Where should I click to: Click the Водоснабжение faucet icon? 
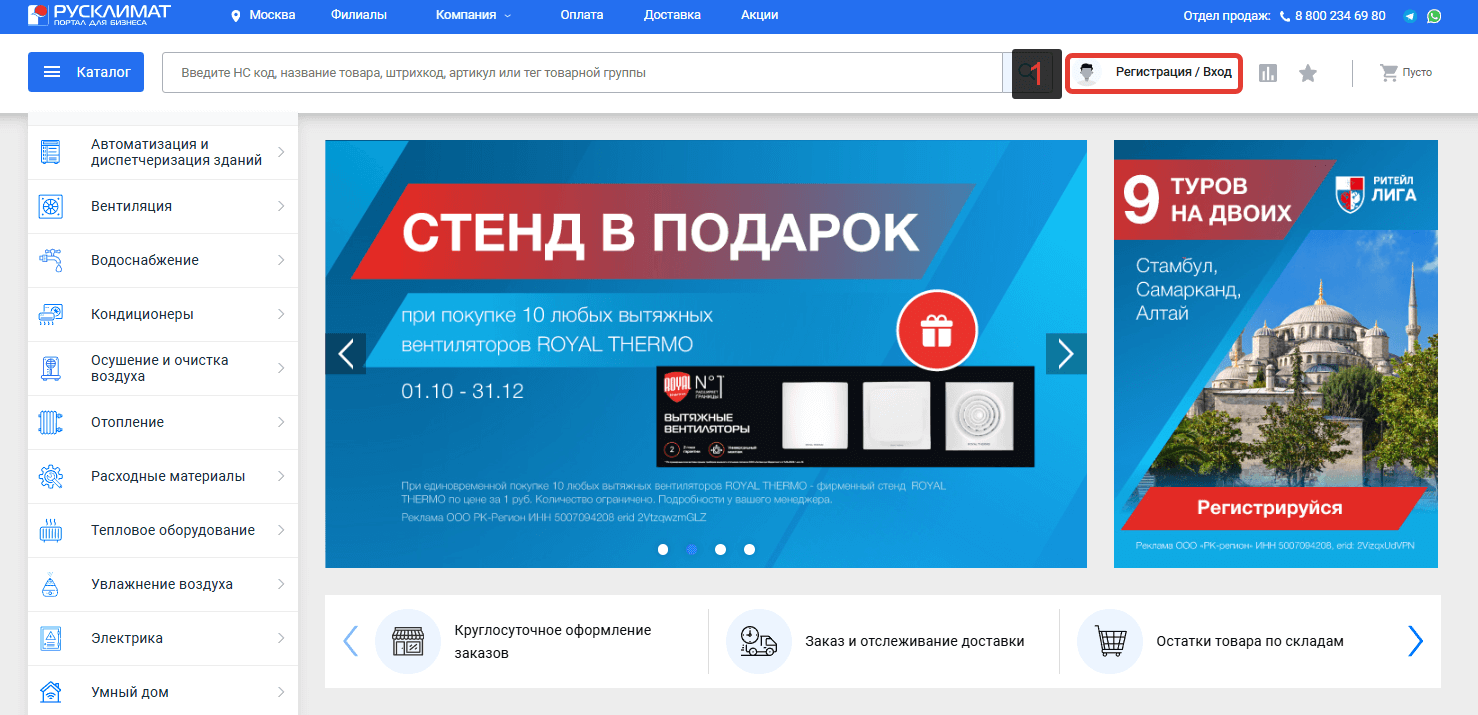pyautogui.click(x=50, y=260)
